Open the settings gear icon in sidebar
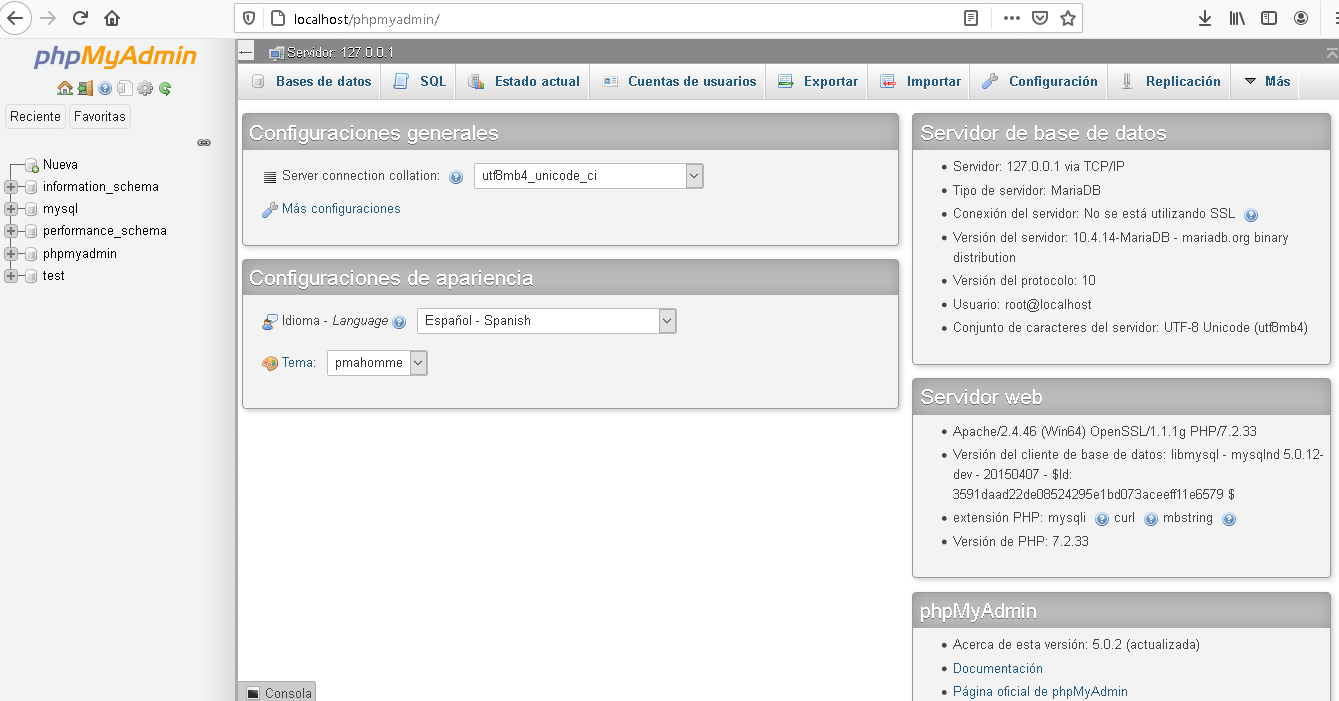Image resolution: width=1339 pixels, height=701 pixels. click(x=145, y=87)
